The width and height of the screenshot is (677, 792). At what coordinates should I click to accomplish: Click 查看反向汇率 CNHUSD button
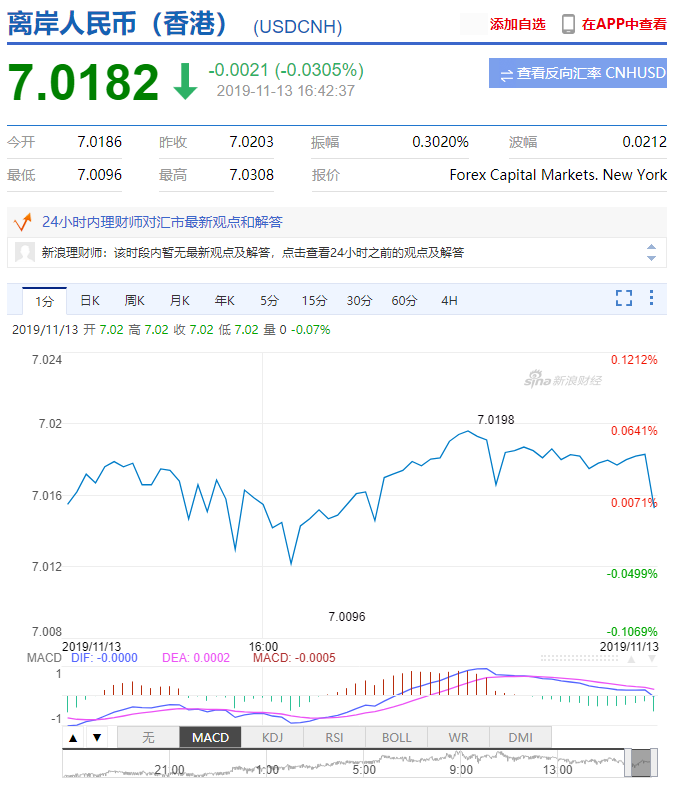578,73
